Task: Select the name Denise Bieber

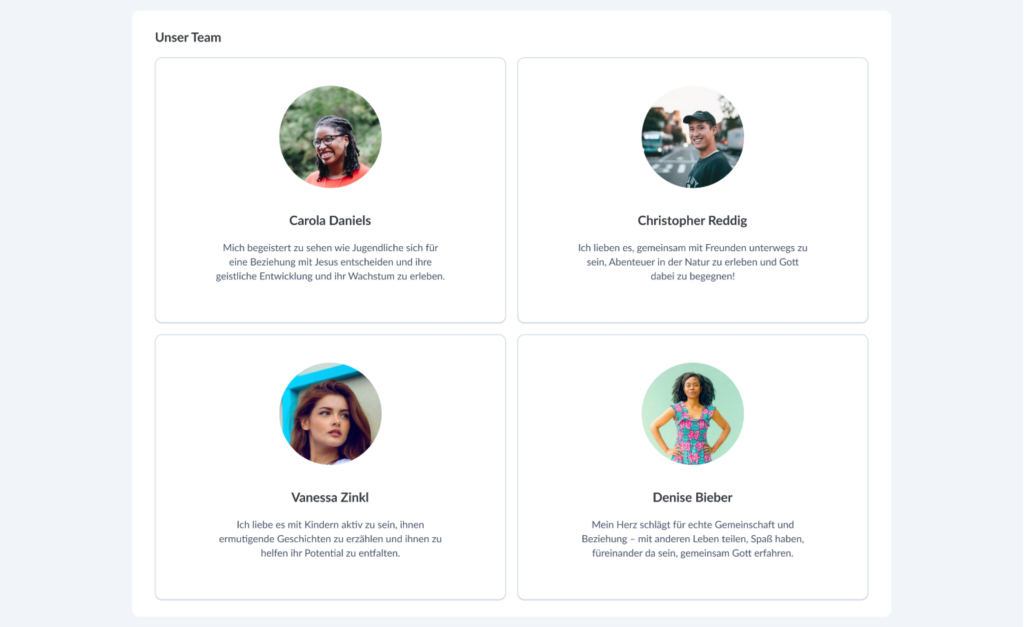Action: tap(692, 498)
